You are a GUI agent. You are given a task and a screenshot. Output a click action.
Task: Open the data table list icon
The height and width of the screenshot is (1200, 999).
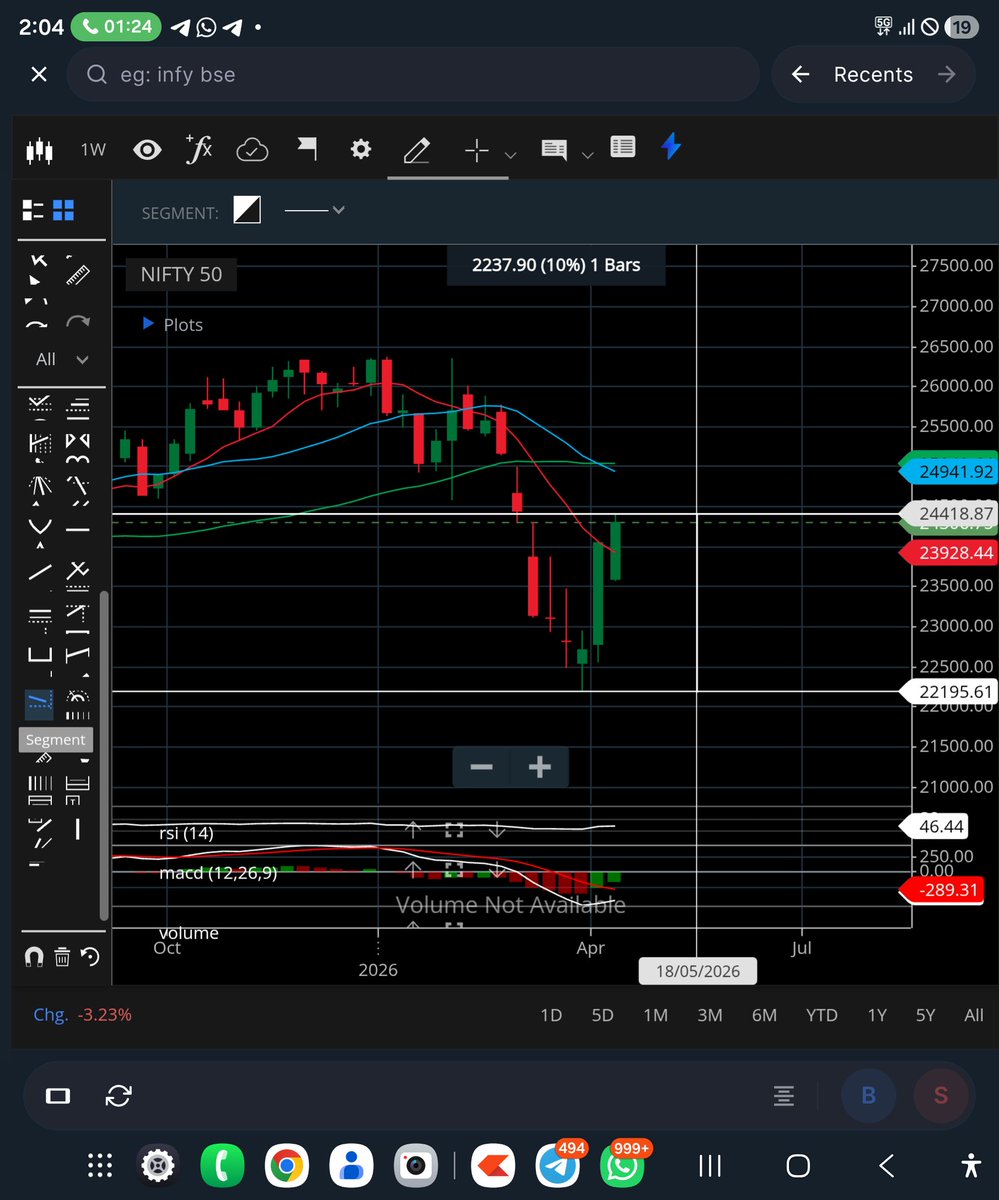[622, 148]
